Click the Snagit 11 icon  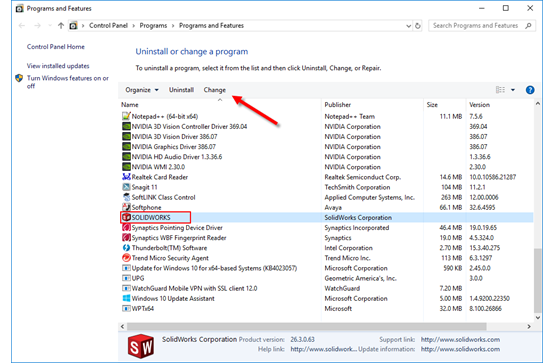[x=126, y=187]
